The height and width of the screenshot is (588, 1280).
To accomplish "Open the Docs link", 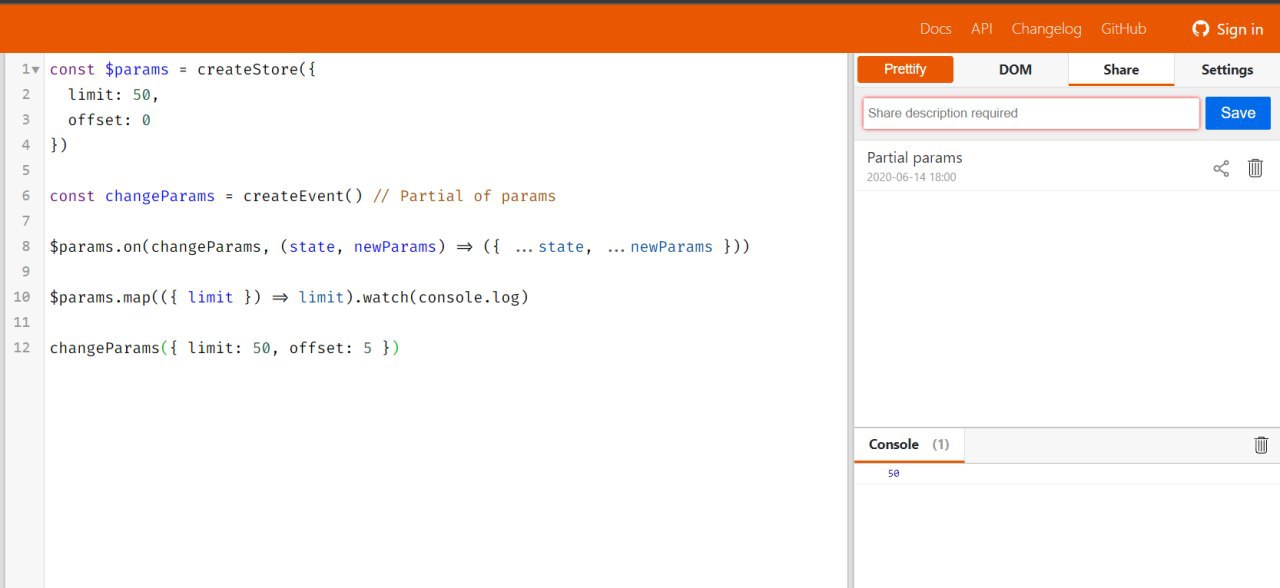I will pos(935,29).
